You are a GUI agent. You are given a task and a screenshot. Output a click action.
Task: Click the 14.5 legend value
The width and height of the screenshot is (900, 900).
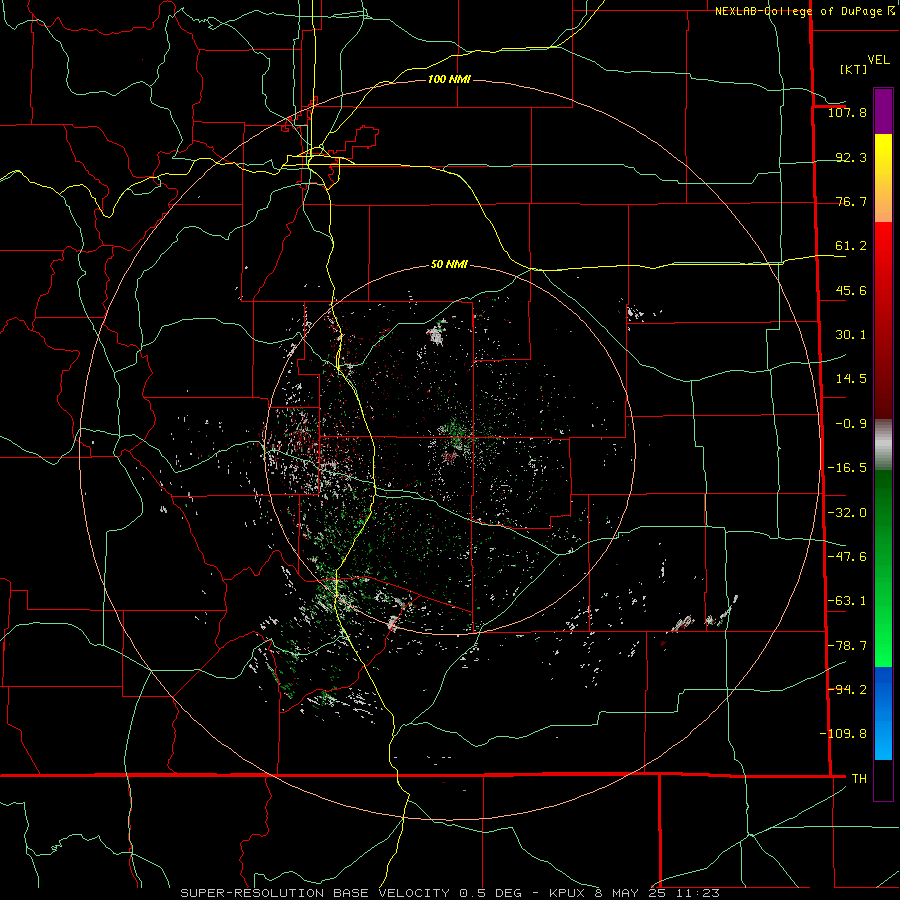[x=851, y=379]
